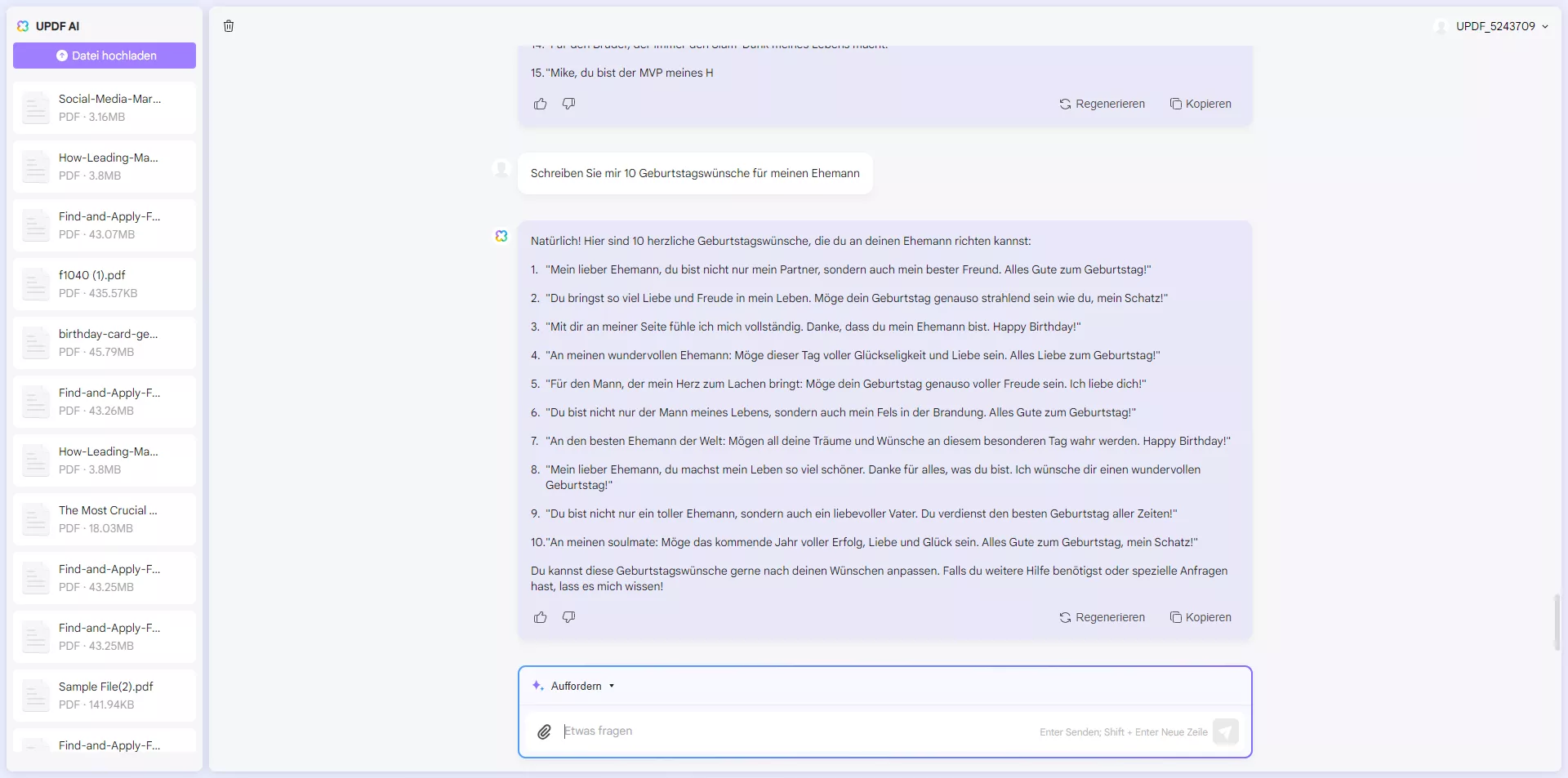Click the chat vertical scrollbar
Screen dimensions: 1568x778
tap(1557, 622)
